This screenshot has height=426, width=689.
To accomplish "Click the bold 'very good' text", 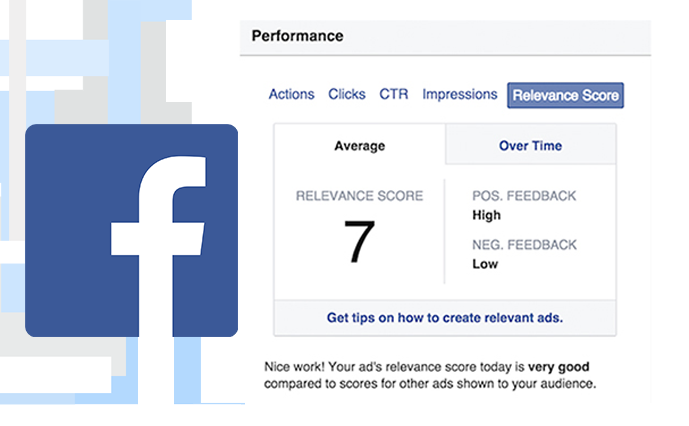I will click(558, 367).
